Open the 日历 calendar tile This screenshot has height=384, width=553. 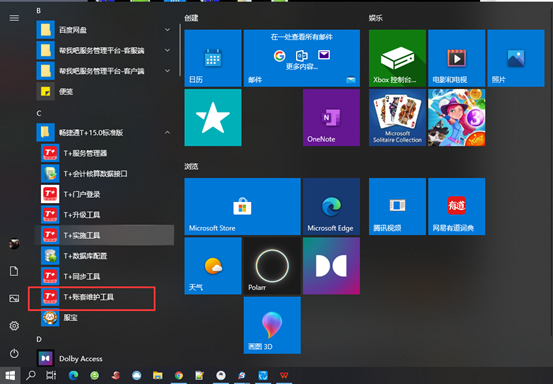click(x=213, y=58)
